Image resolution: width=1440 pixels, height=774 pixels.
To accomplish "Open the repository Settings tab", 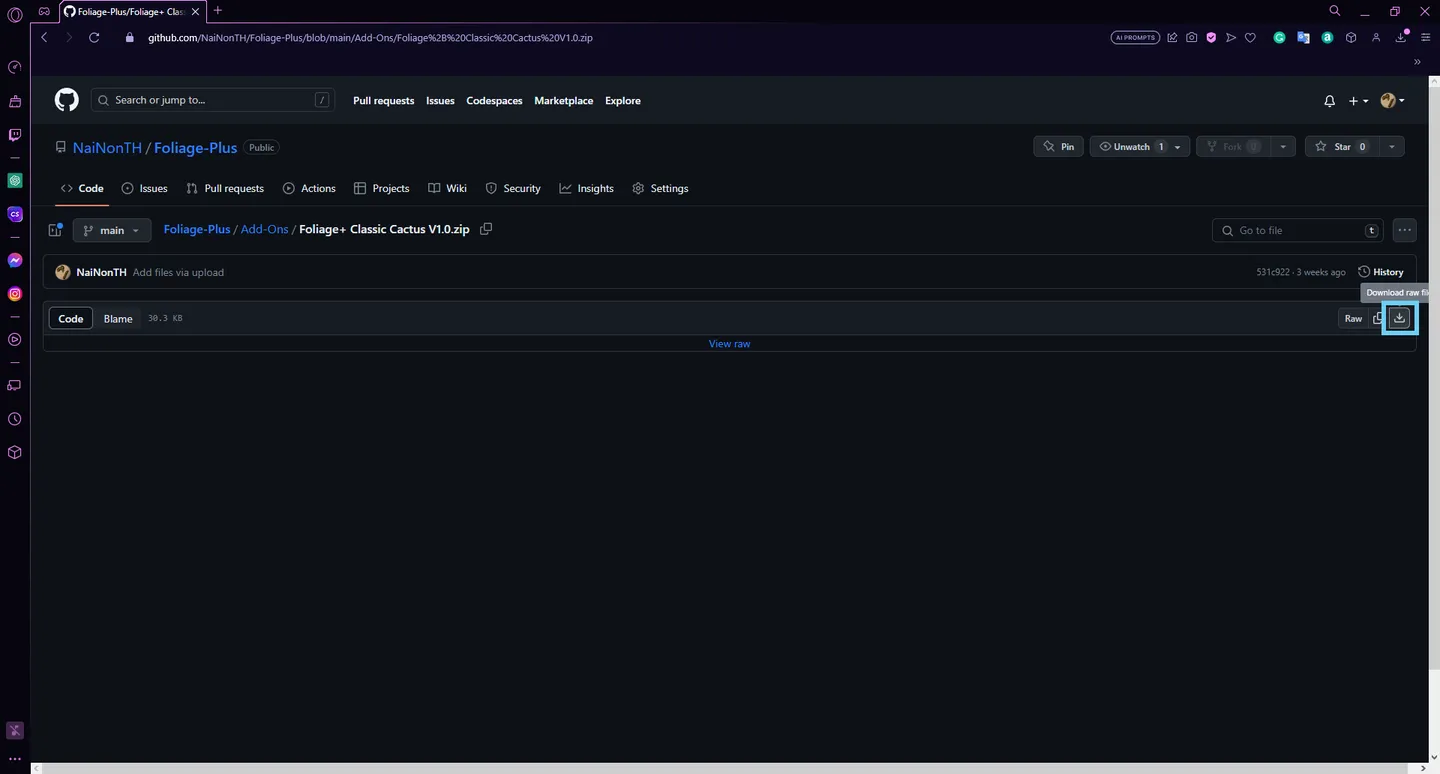I will (660, 188).
